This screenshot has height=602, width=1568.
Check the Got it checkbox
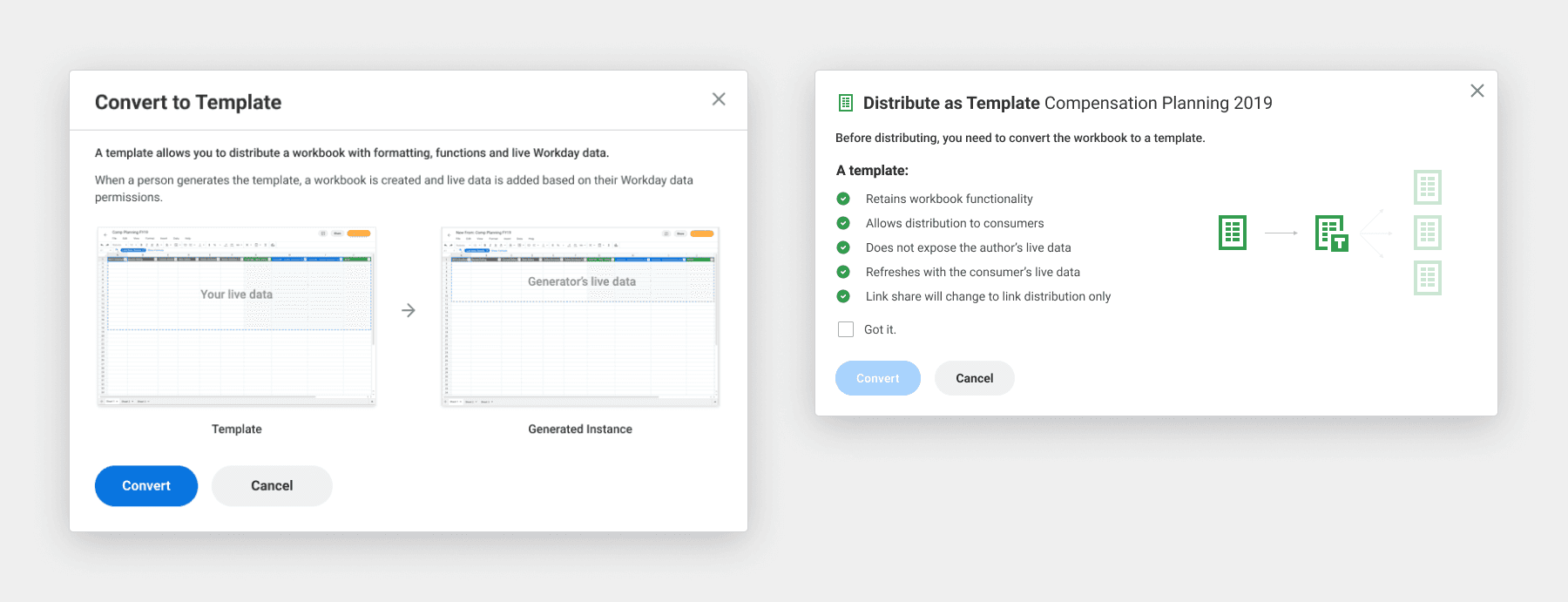(846, 329)
